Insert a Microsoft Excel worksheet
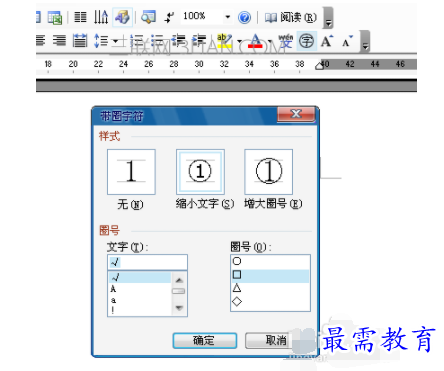 click(55, 17)
